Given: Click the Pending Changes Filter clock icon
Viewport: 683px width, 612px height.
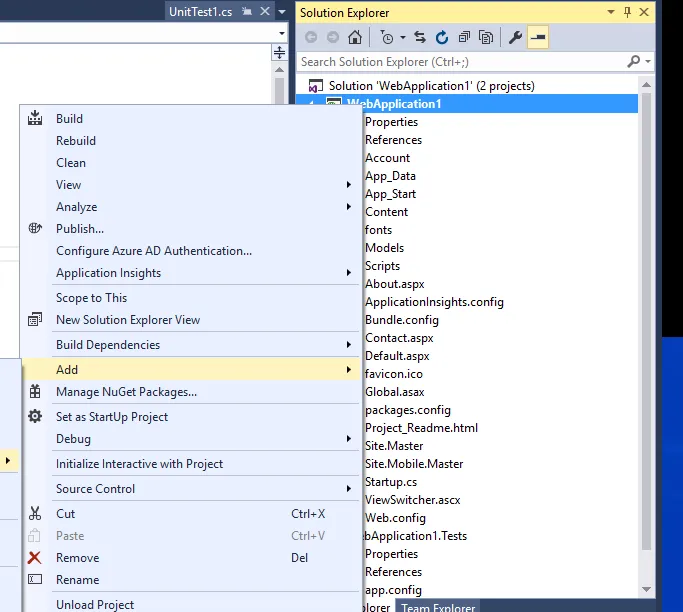Looking at the screenshot, I should 386,37.
